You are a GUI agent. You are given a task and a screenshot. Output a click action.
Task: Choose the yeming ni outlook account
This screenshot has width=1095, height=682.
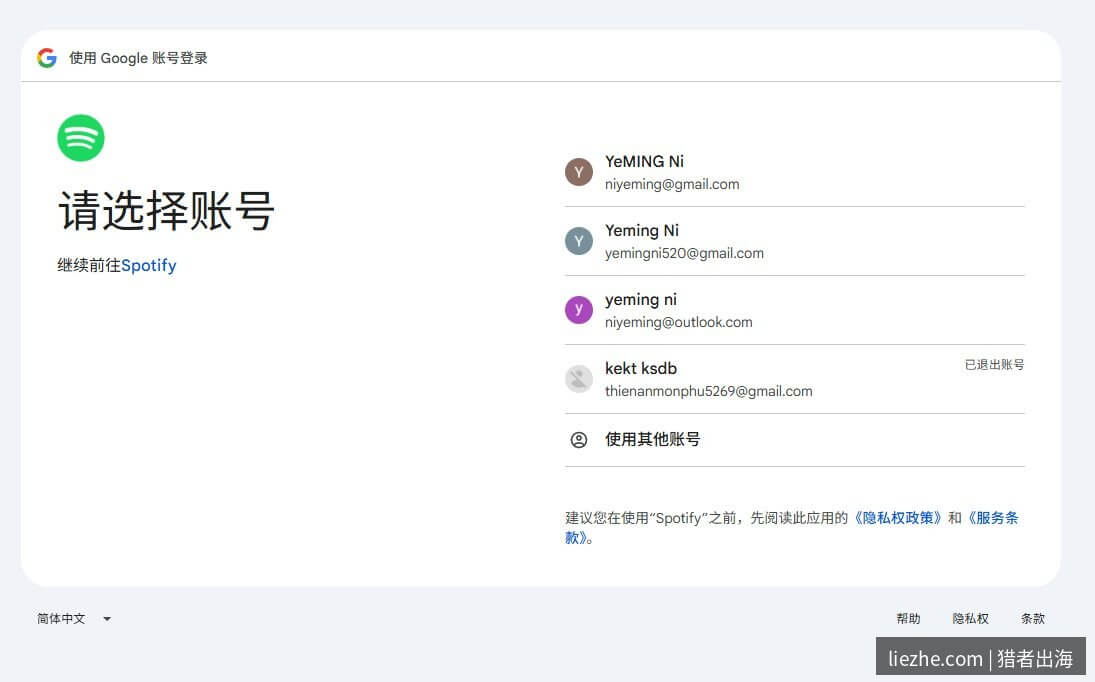point(795,311)
